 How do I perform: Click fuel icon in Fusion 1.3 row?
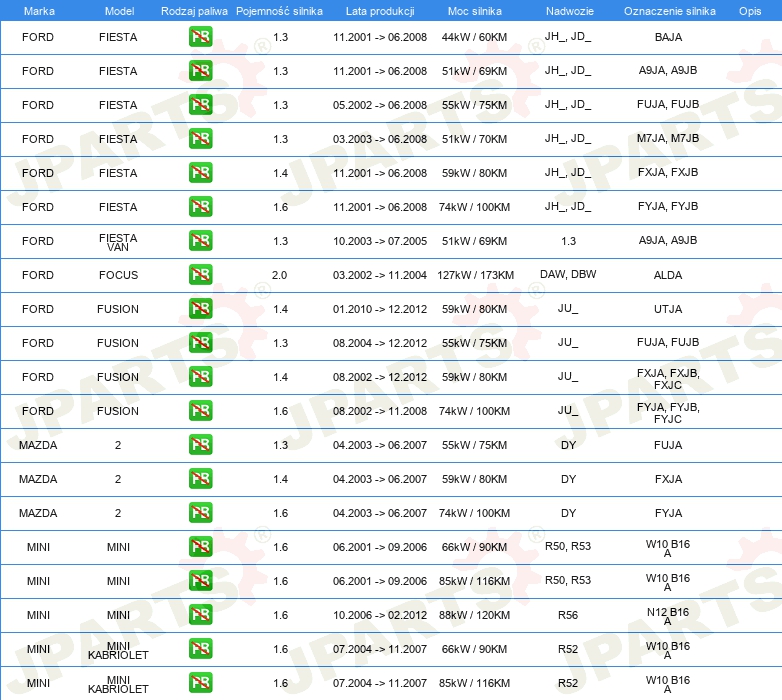pyautogui.click(x=200, y=343)
